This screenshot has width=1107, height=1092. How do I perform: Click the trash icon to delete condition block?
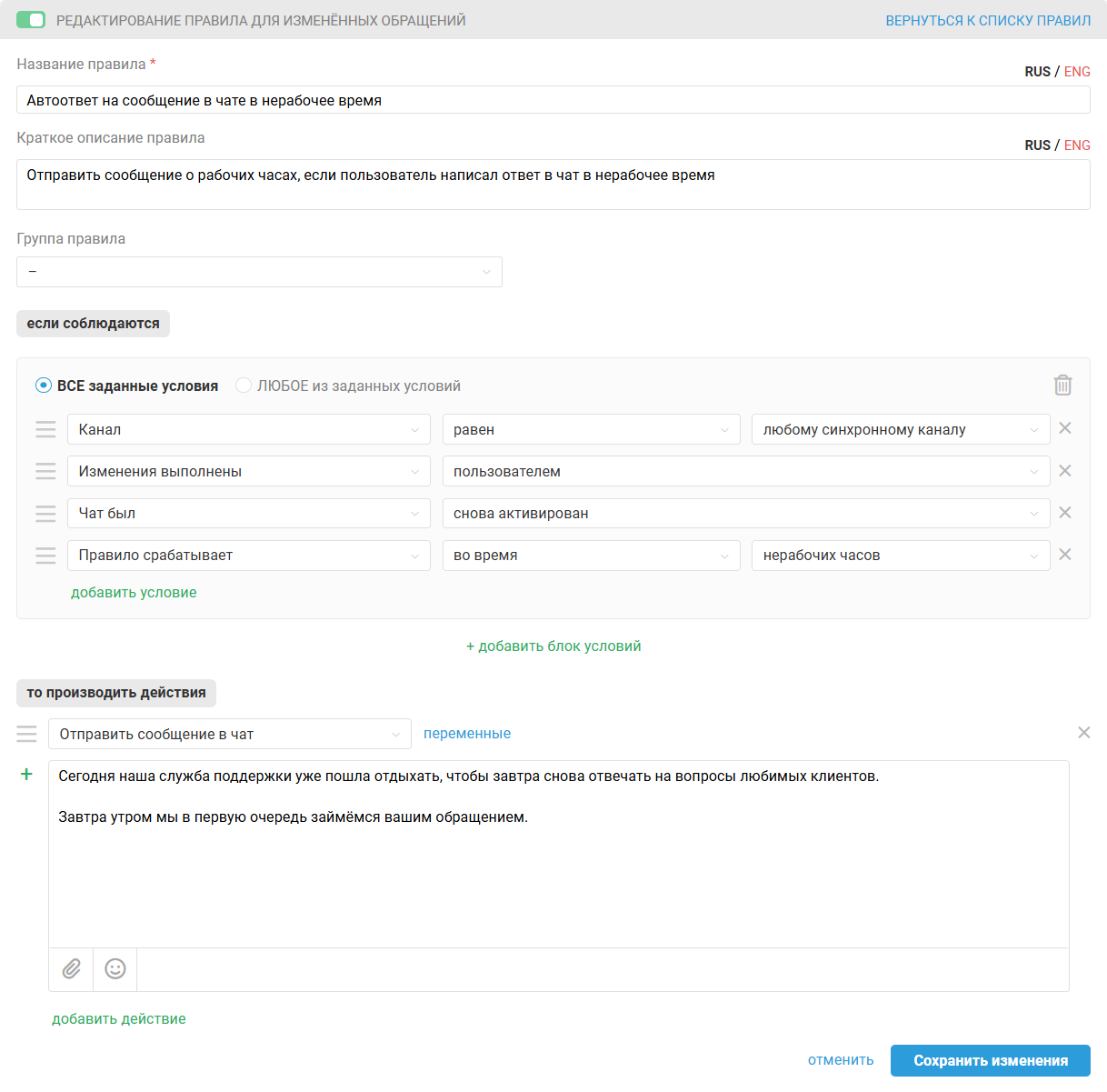1062,386
